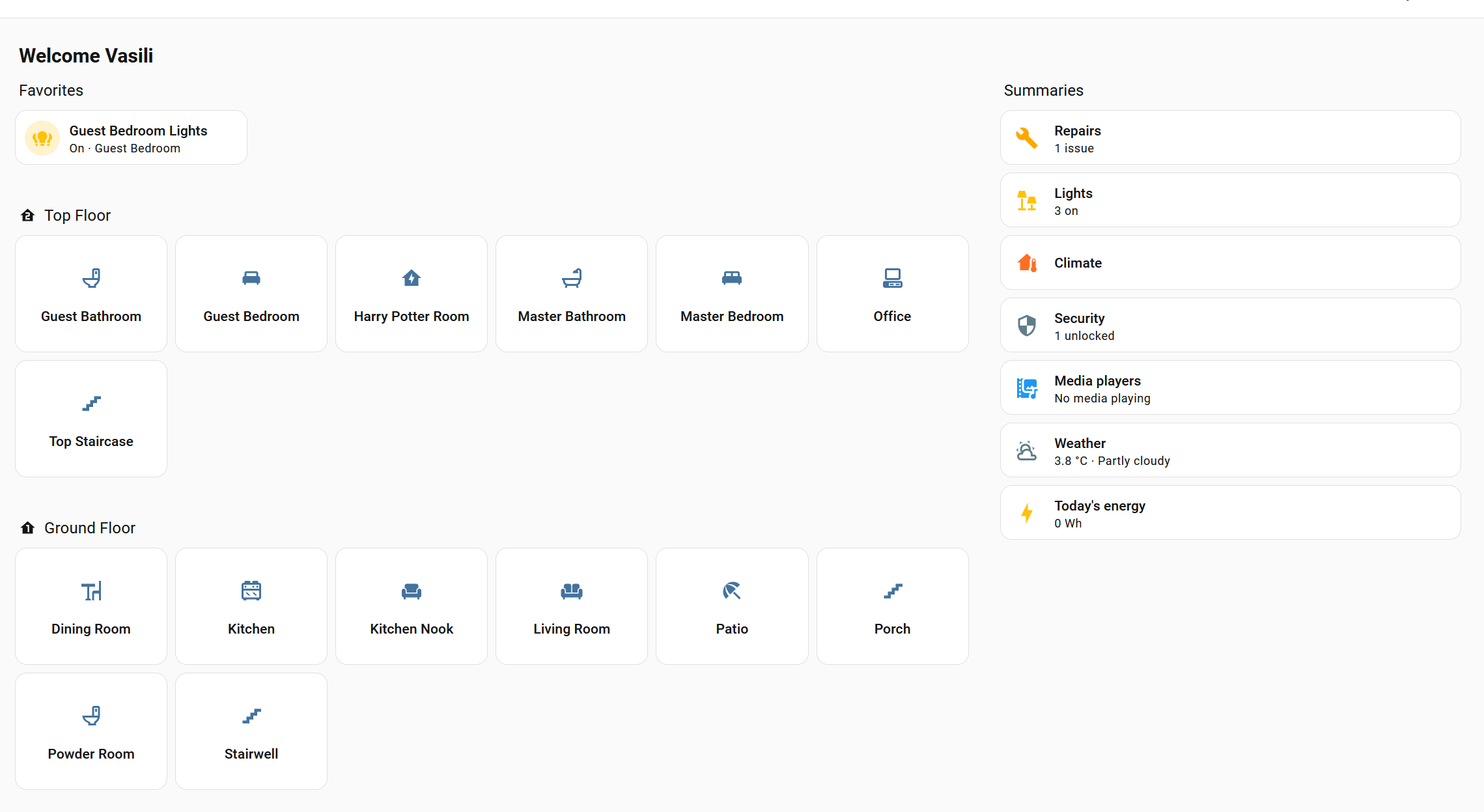Viewport: 1484px width, 812px height.
Task: Click the Harry Potter Room house icon
Action: click(412, 278)
